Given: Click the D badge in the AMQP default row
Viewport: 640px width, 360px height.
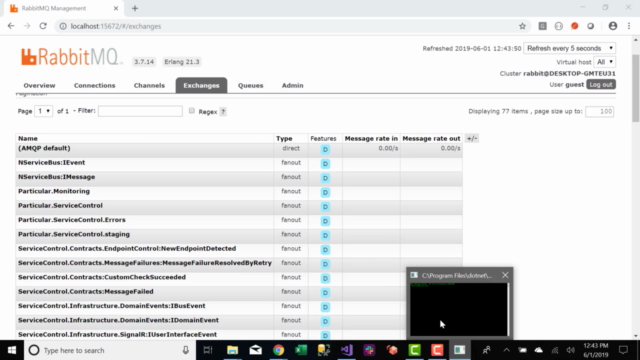Looking at the screenshot, I should (325, 149).
